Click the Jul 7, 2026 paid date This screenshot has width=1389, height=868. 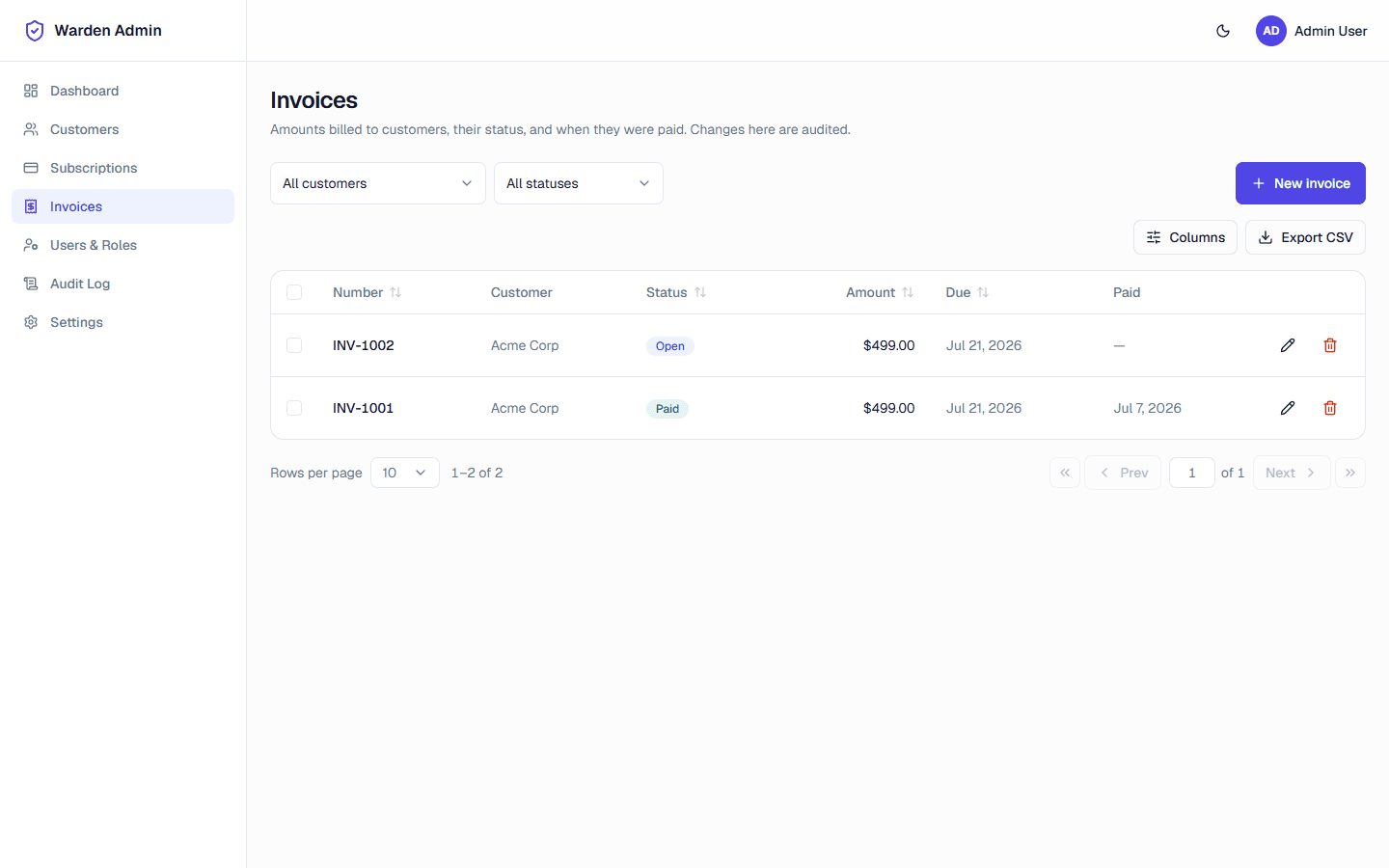[x=1147, y=408]
